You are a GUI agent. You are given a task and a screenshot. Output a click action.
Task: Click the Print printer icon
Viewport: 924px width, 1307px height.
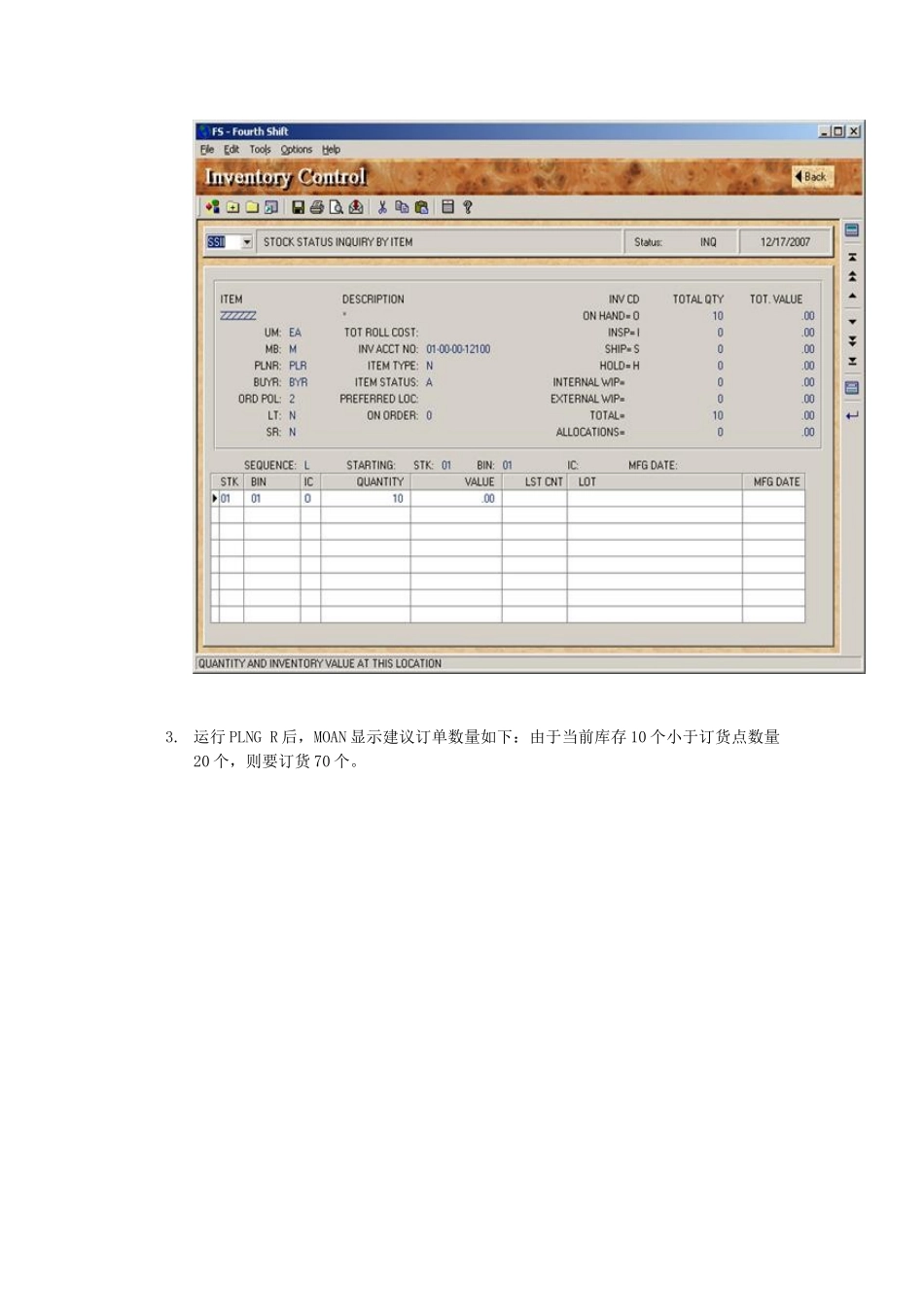(317, 207)
